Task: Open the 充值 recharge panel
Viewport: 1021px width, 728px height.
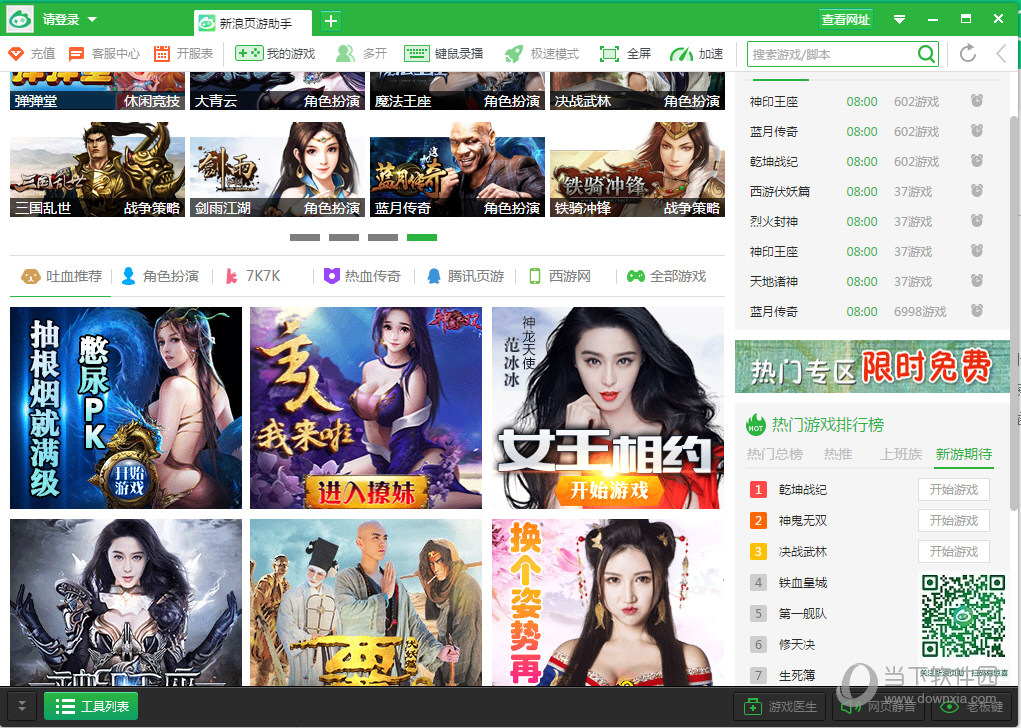Action: (41, 54)
